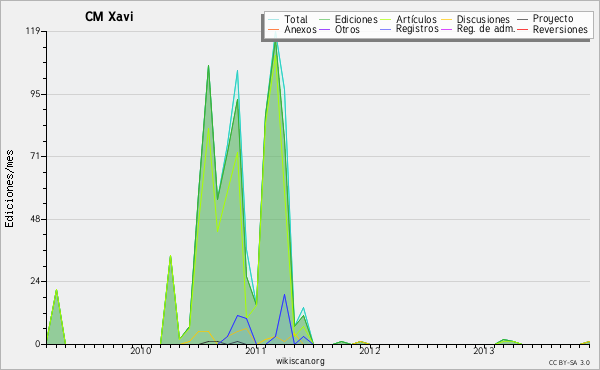Image resolution: width=600 pixels, height=370 pixels.
Task: Click the 2013 x-axis label
Action: click(x=484, y=351)
